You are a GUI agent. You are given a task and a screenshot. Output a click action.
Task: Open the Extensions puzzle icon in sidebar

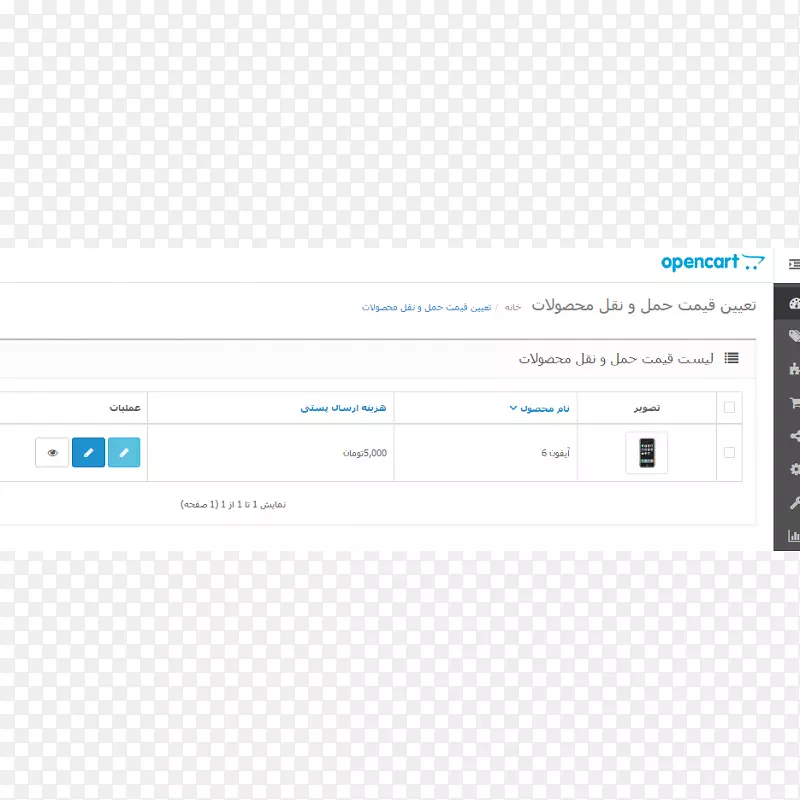pyautogui.click(x=794, y=369)
